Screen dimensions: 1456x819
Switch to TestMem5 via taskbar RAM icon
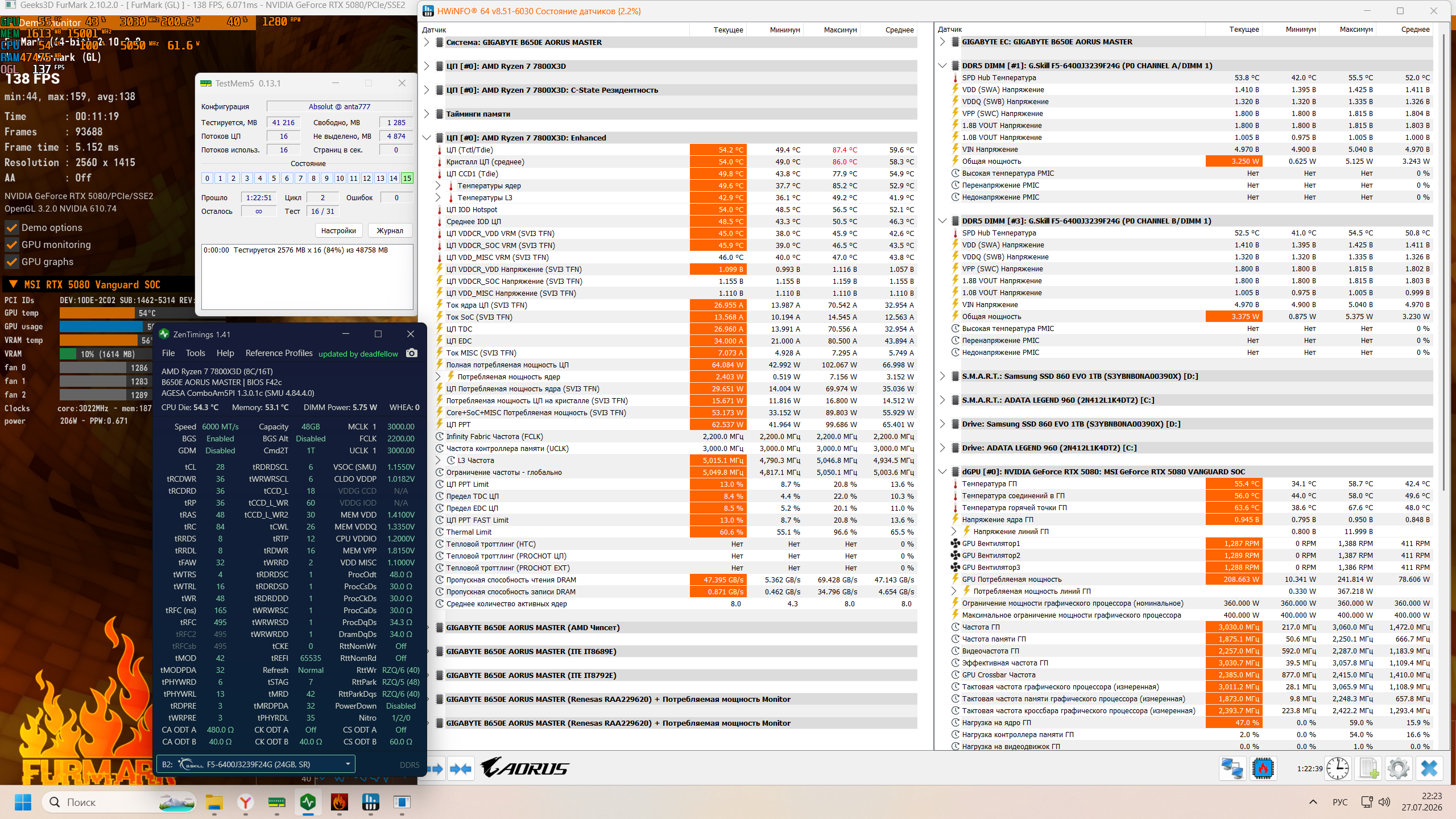click(x=276, y=802)
